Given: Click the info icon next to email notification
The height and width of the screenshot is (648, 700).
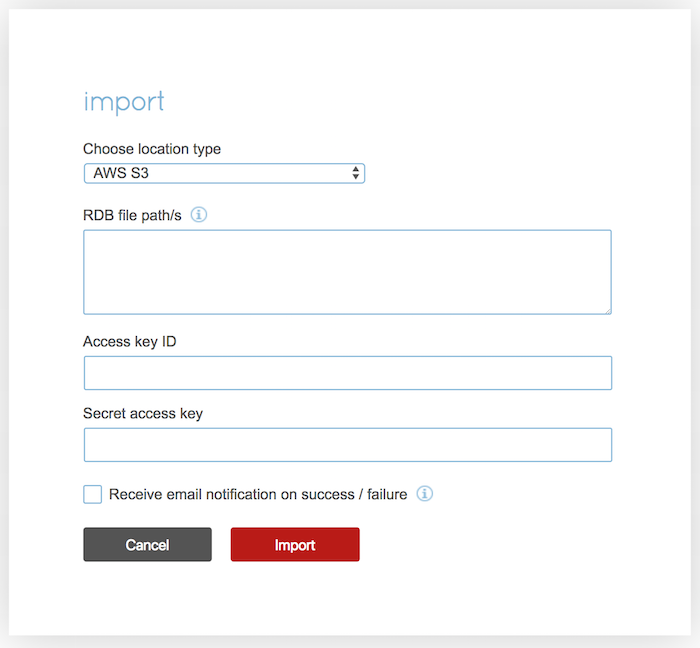Looking at the screenshot, I should pyautogui.click(x=425, y=494).
